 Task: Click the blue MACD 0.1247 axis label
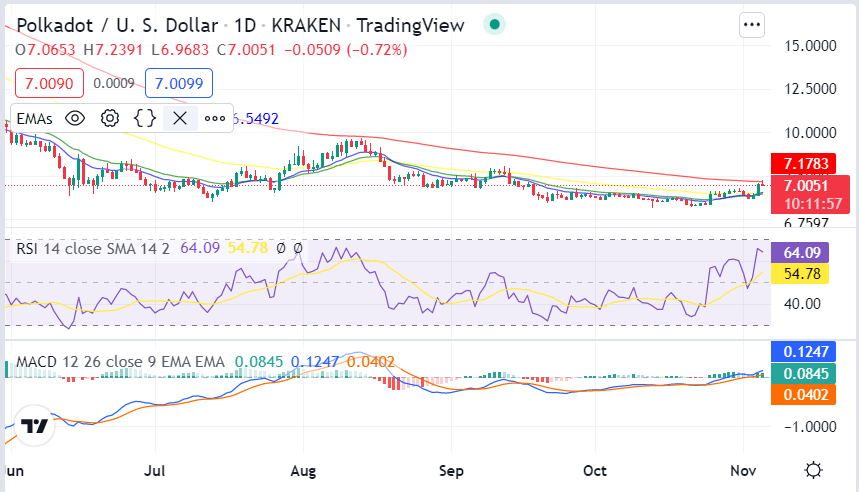(803, 352)
